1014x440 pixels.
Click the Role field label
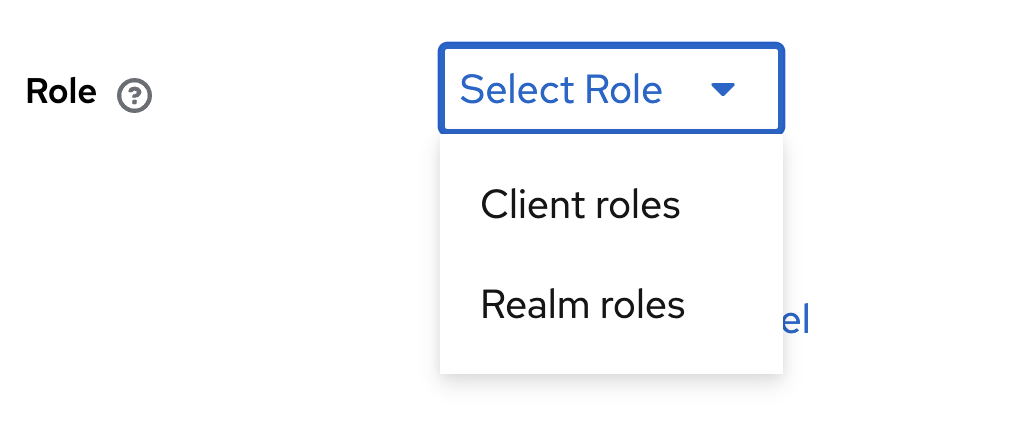pos(61,92)
